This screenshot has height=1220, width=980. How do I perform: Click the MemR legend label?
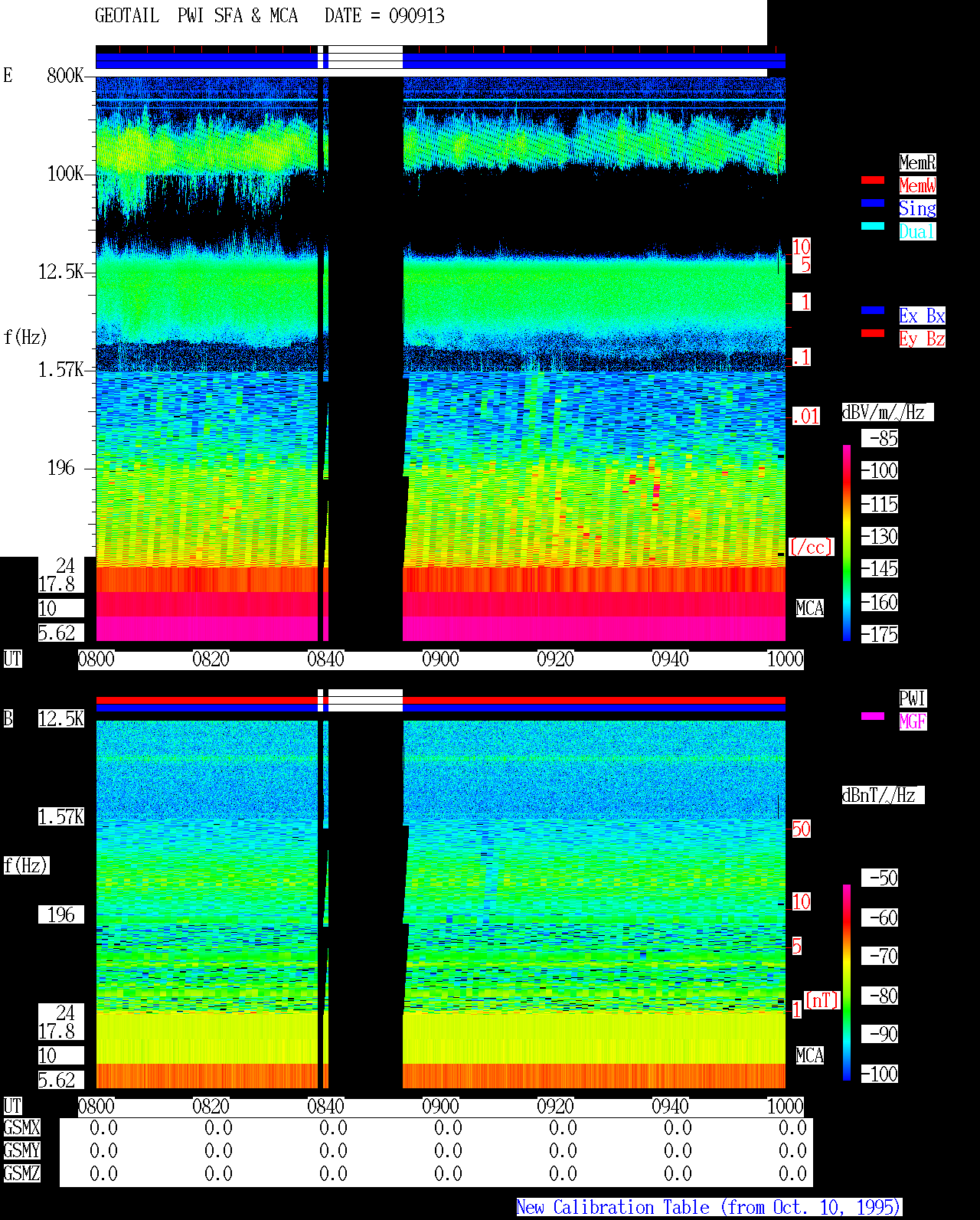tap(917, 162)
